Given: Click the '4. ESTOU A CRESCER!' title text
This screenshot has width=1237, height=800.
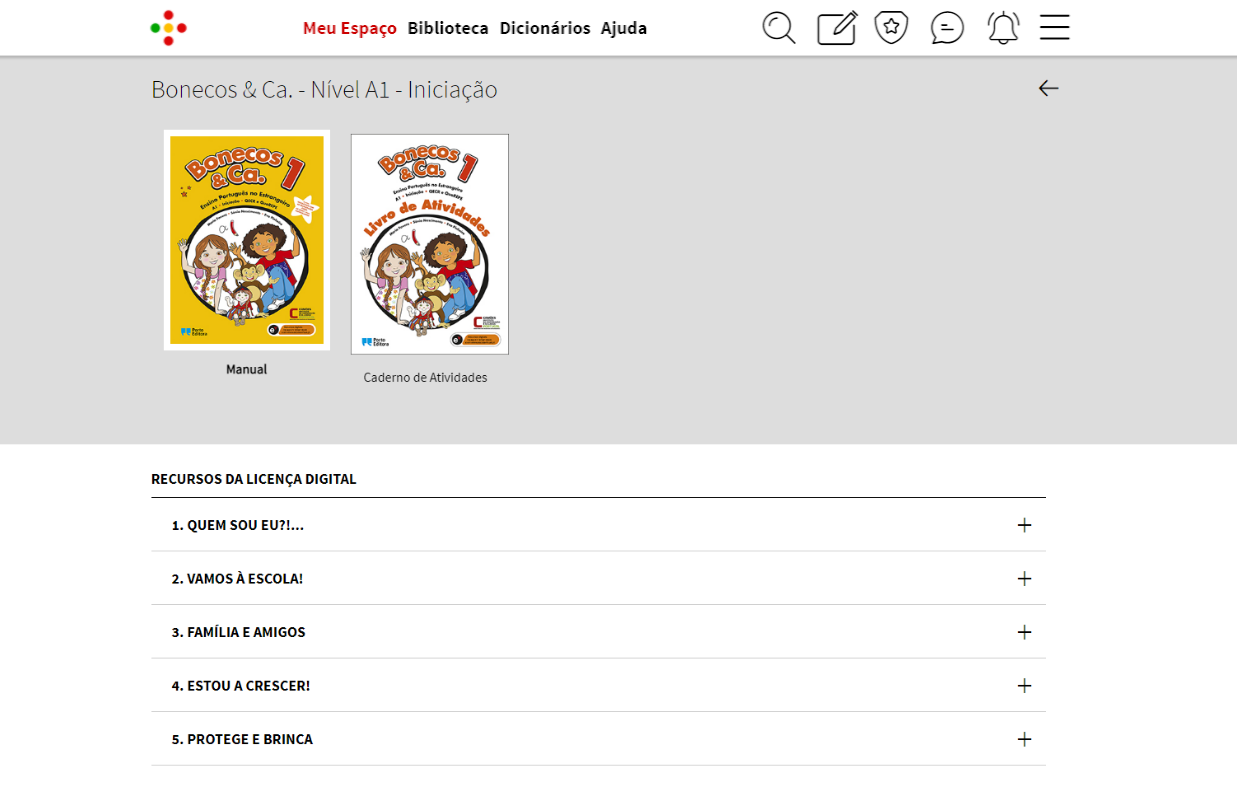Looking at the screenshot, I should click(241, 686).
